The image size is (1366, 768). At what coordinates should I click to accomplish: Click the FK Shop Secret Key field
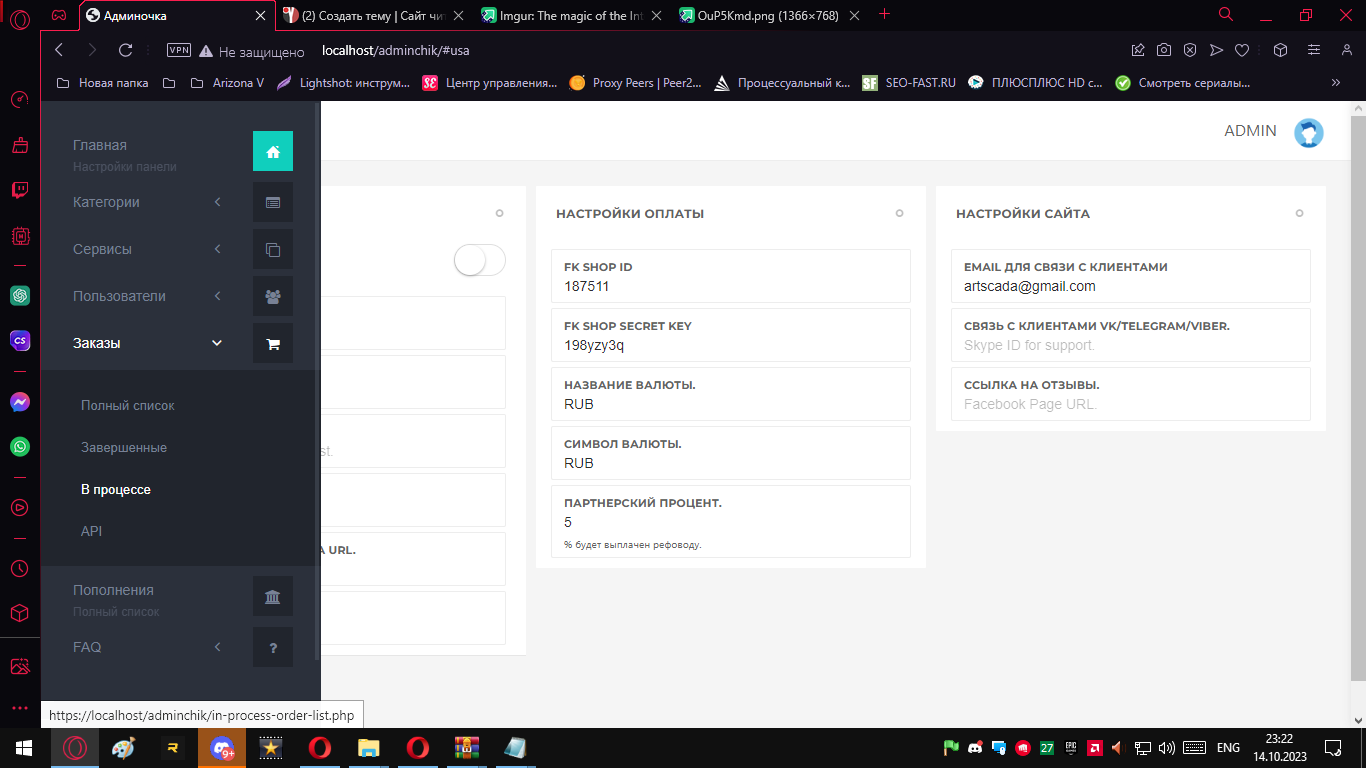point(731,335)
